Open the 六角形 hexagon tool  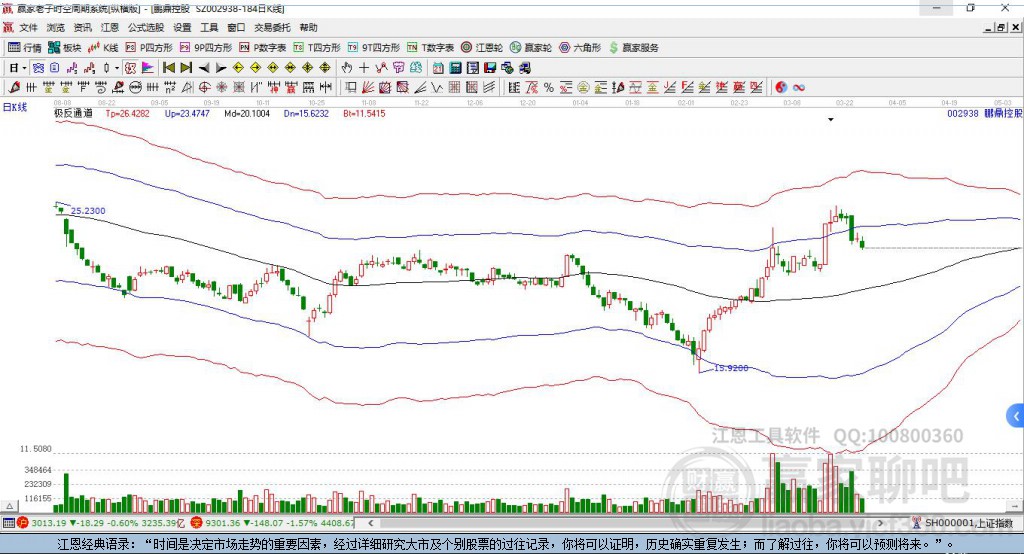pyautogui.click(x=579, y=48)
